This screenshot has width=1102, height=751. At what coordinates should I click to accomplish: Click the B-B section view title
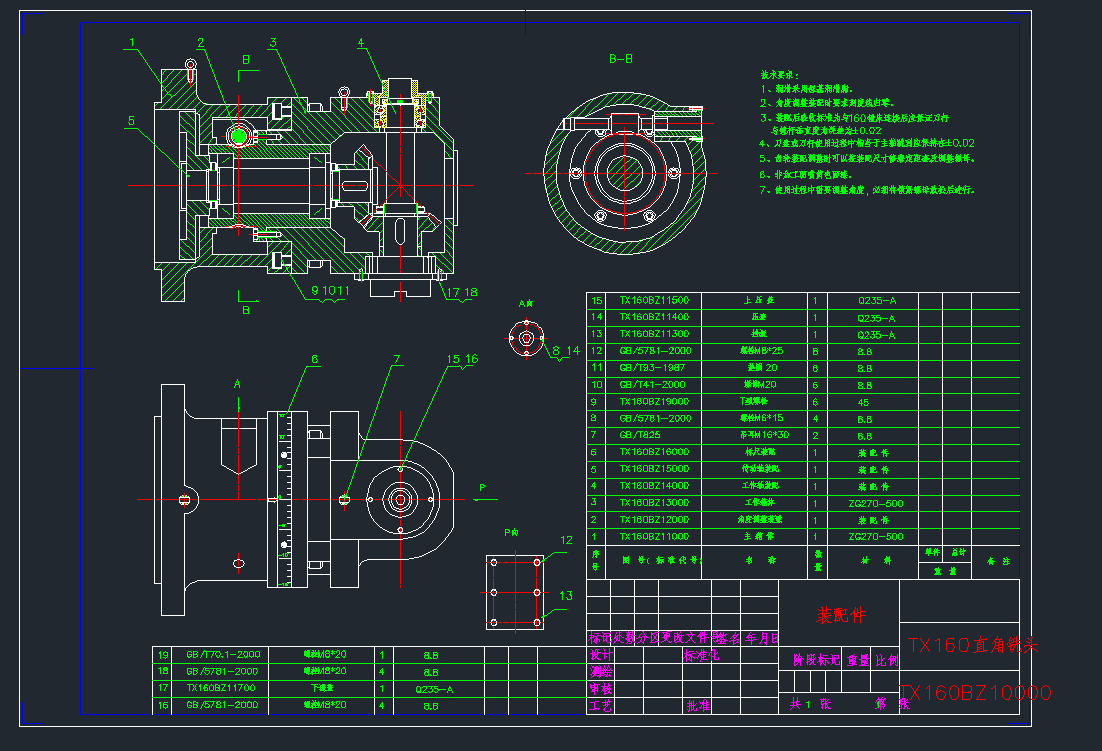coord(621,59)
